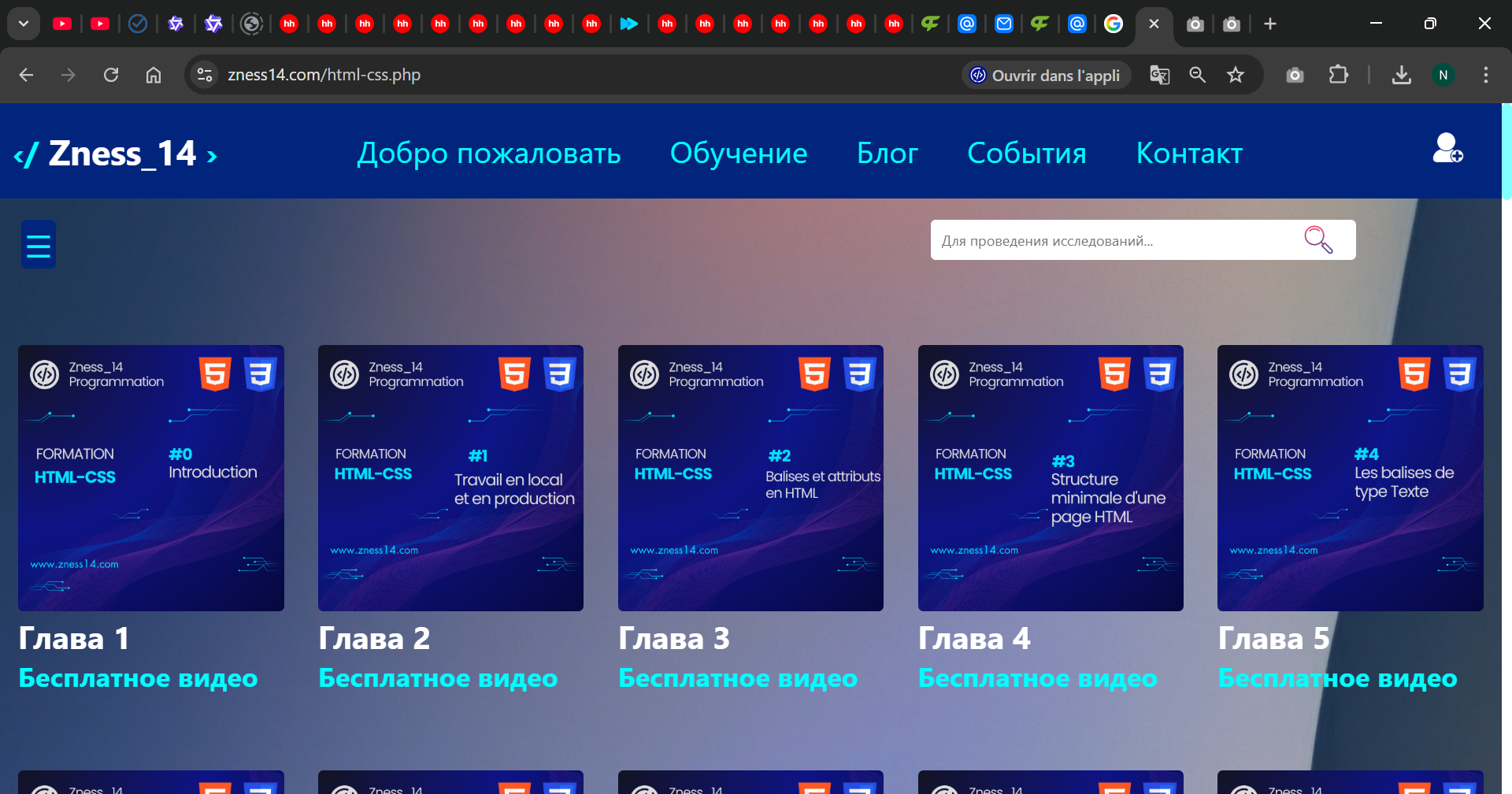1512x794 pixels.
Task: Open the #2 Balises et attributs thumbnail
Action: (x=750, y=478)
